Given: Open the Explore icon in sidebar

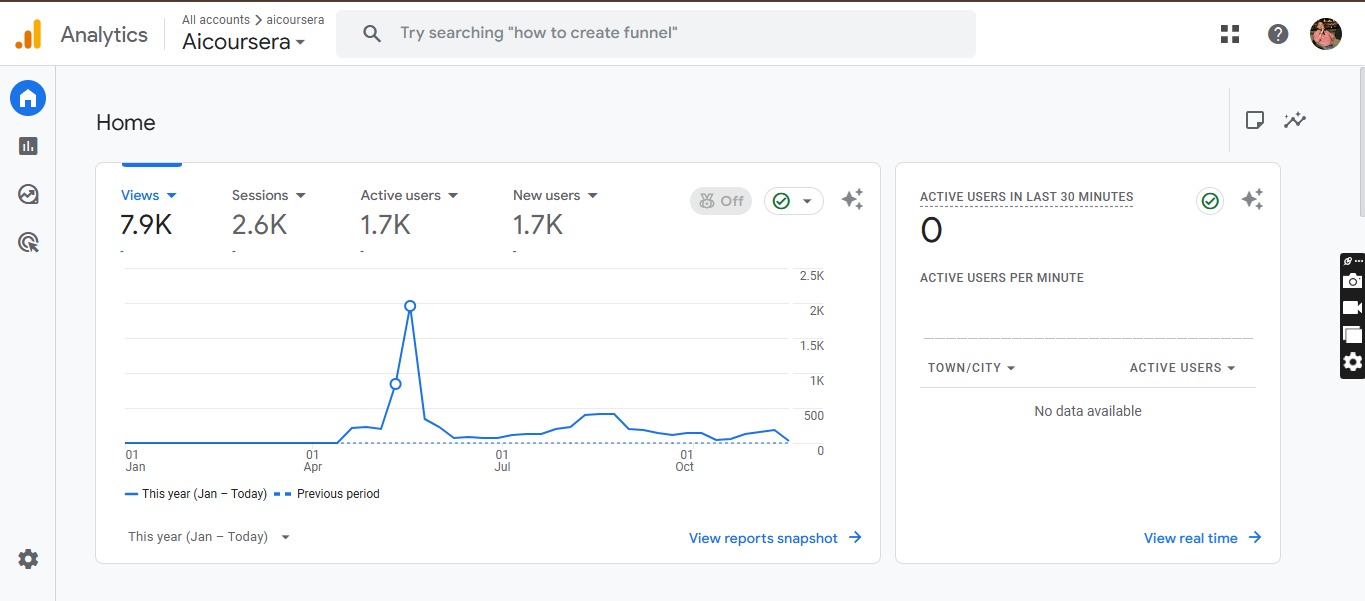Looking at the screenshot, I should coord(28,194).
